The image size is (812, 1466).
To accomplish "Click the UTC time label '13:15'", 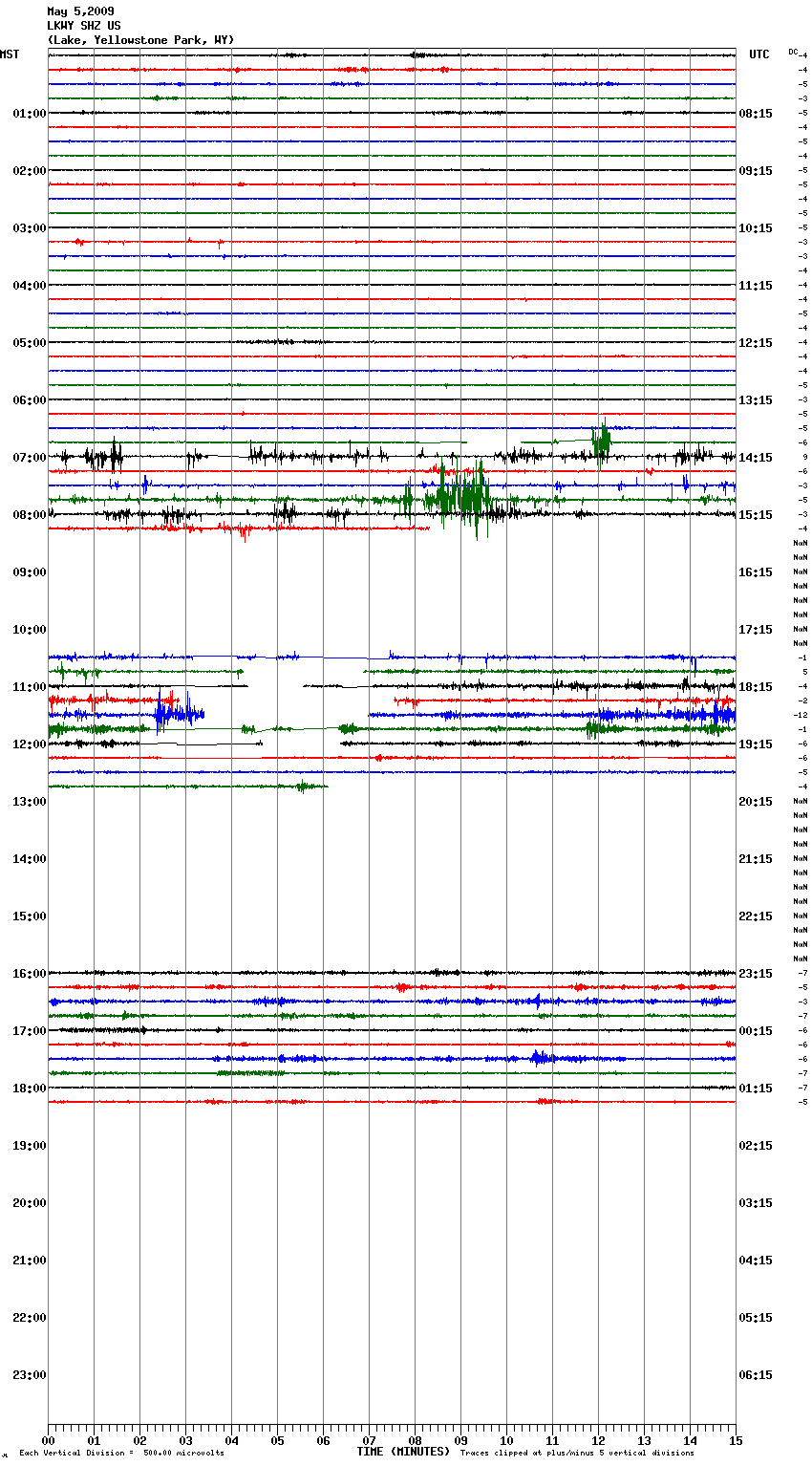I will [x=756, y=400].
